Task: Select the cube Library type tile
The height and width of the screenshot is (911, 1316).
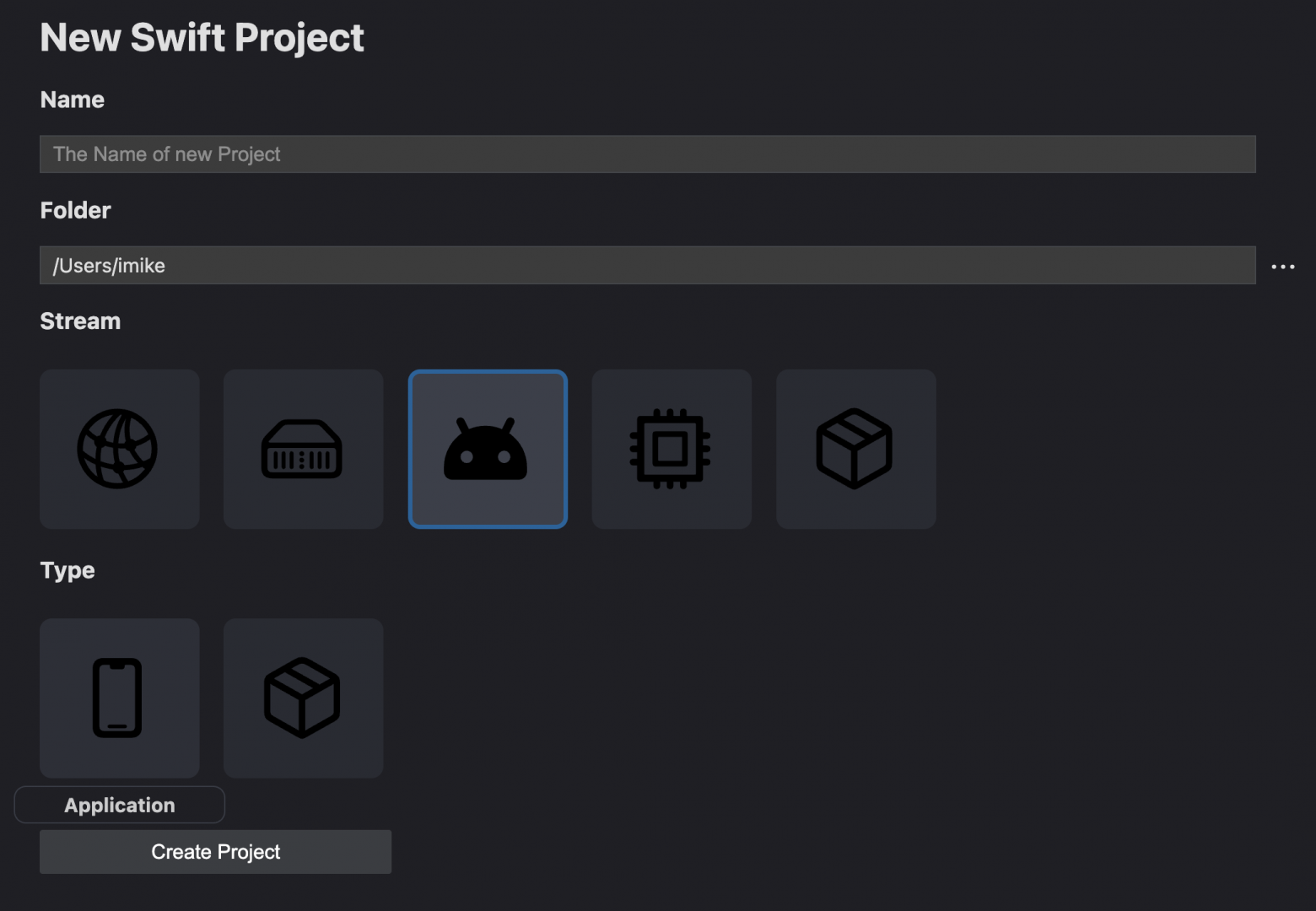Action: coord(303,698)
